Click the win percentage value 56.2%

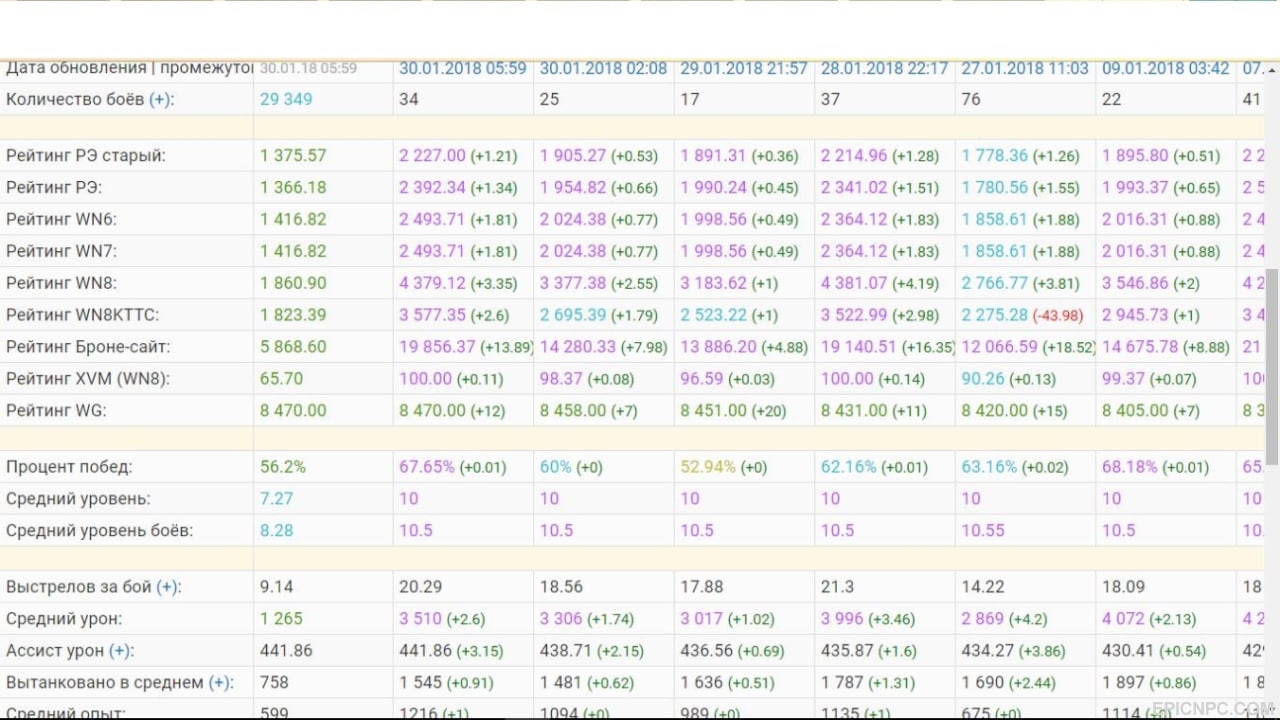[283, 467]
